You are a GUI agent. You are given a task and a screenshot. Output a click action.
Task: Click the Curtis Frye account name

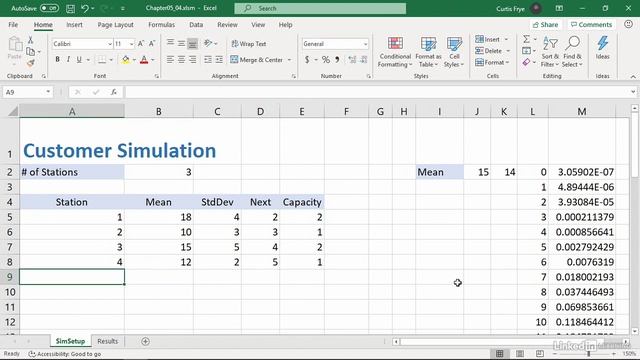click(x=510, y=8)
